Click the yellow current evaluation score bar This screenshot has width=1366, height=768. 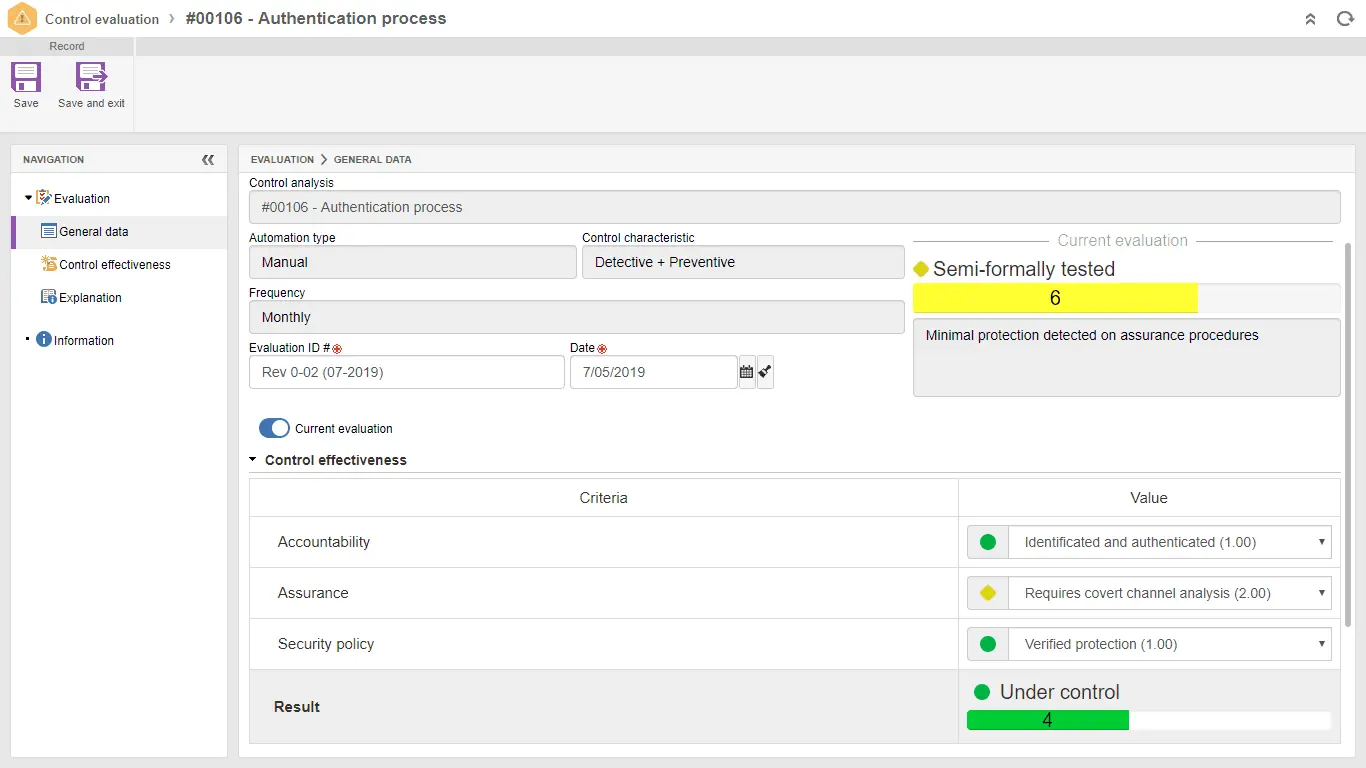[x=1055, y=298]
